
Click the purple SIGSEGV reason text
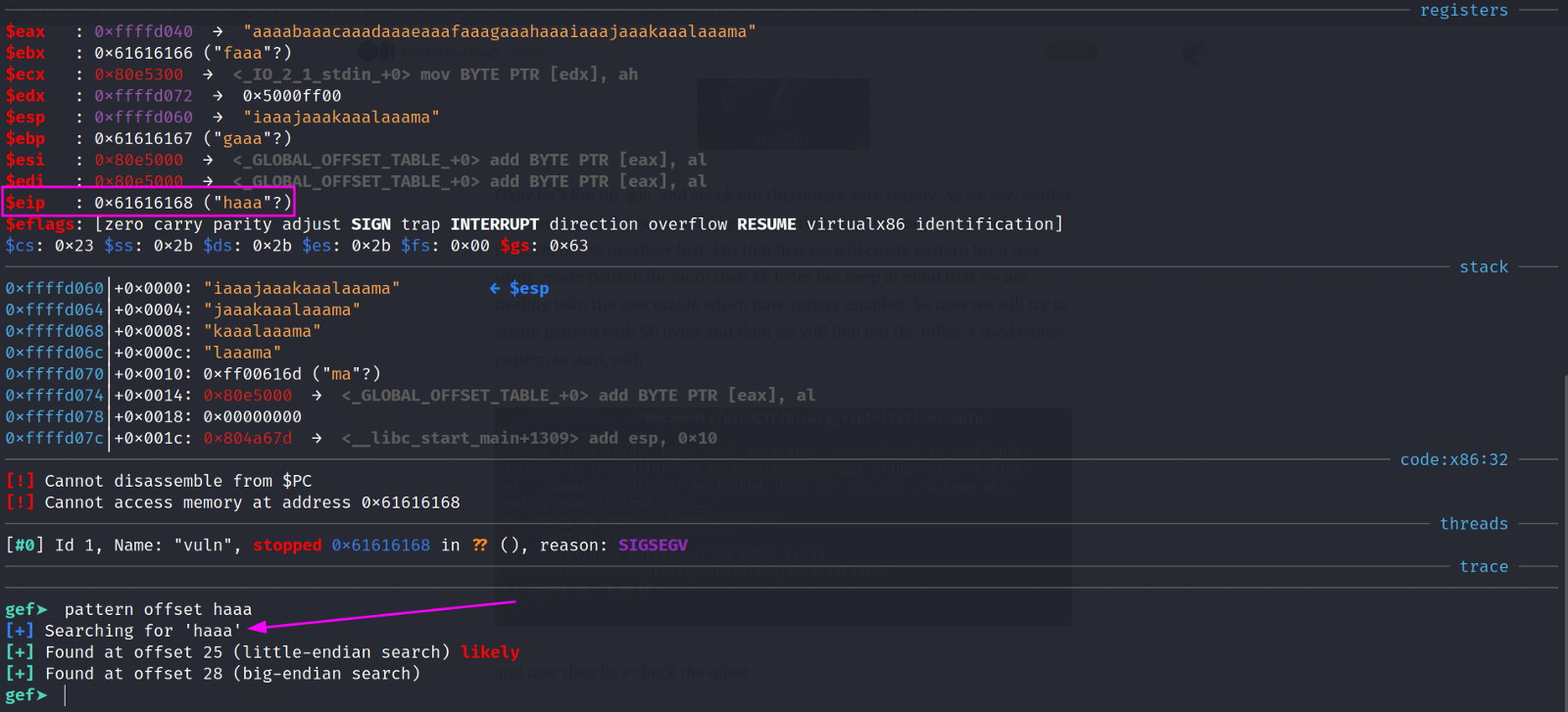[x=653, y=546]
